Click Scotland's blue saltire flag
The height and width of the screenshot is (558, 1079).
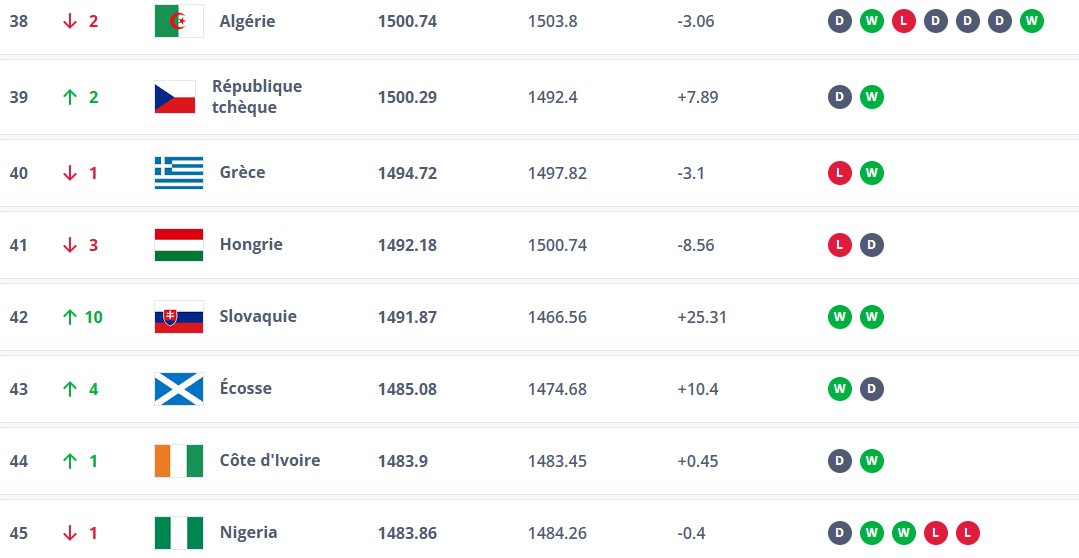click(x=179, y=389)
